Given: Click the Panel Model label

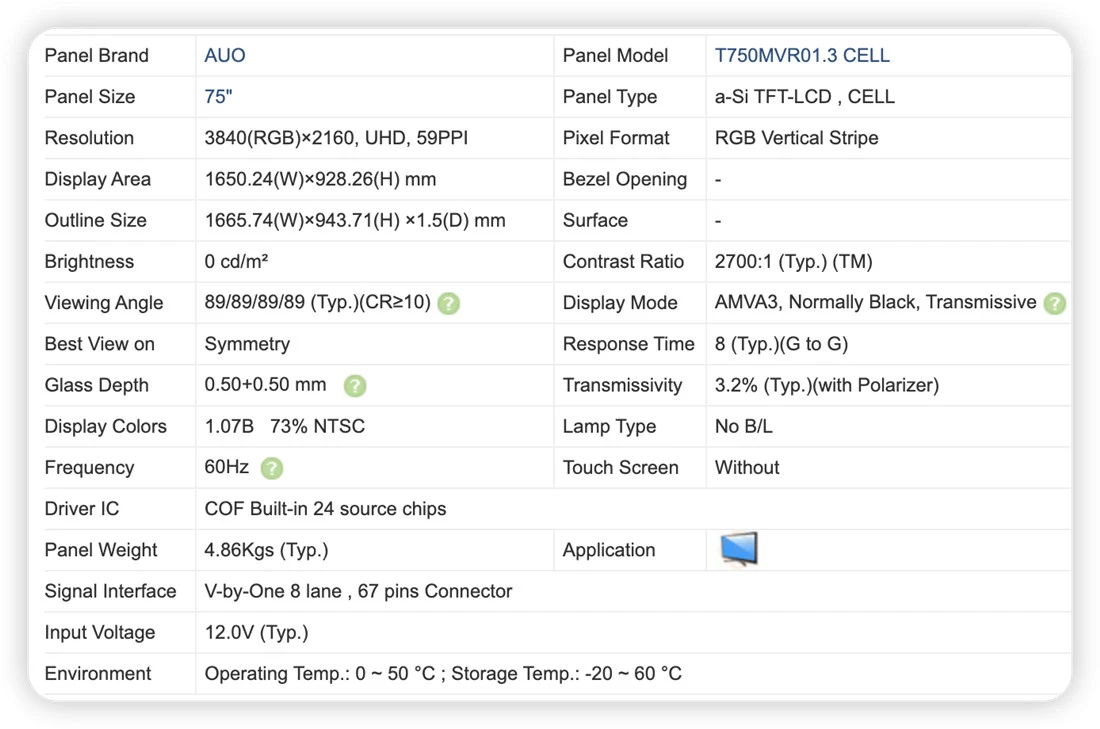Looking at the screenshot, I should point(615,55).
